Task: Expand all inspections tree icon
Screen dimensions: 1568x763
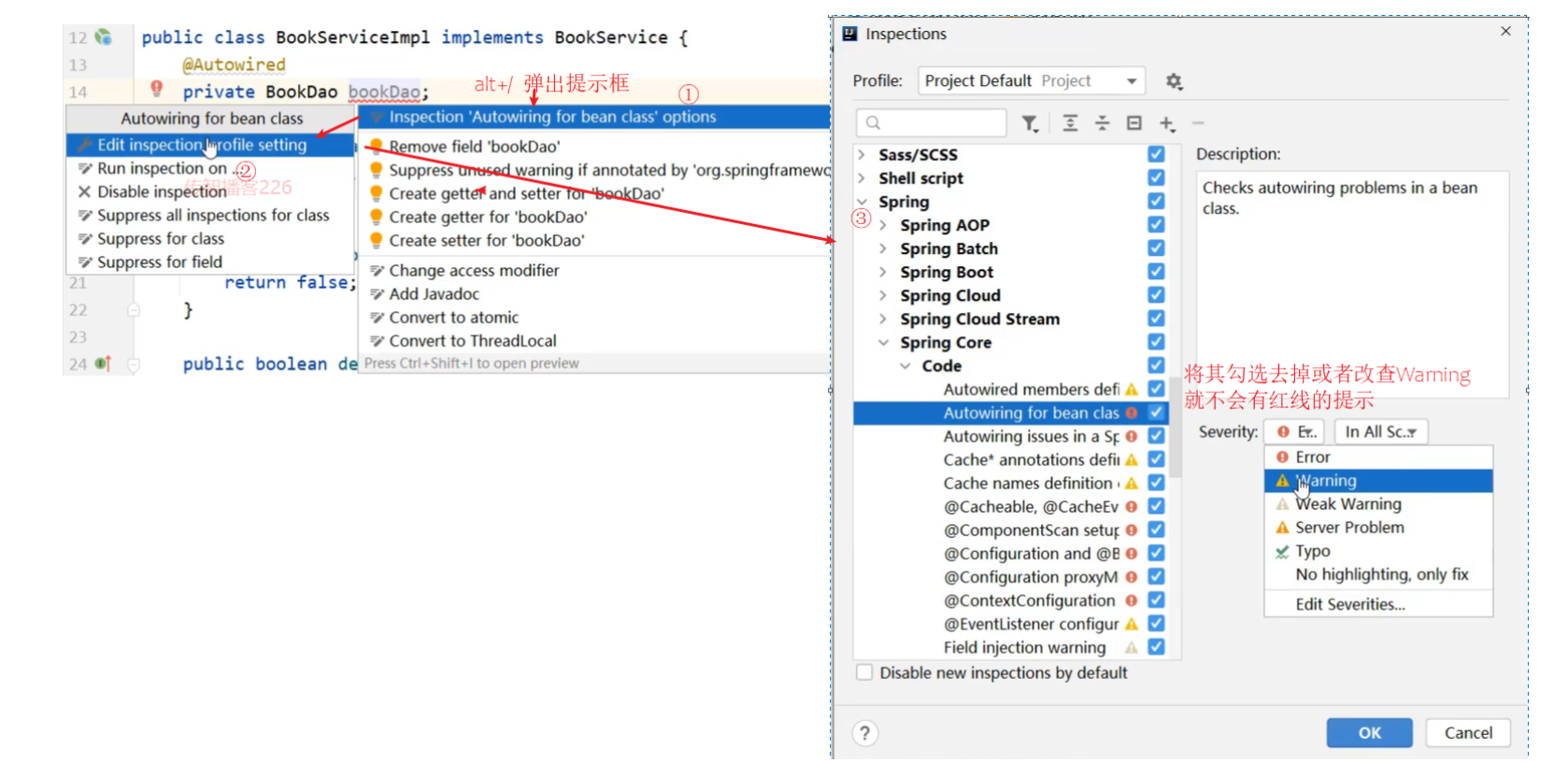Action: point(1070,123)
